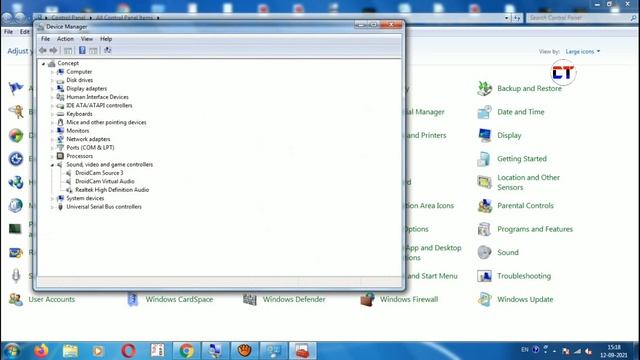640x360 pixels.
Task: Click the Windows Defender icon
Action: tap(250, 299)
